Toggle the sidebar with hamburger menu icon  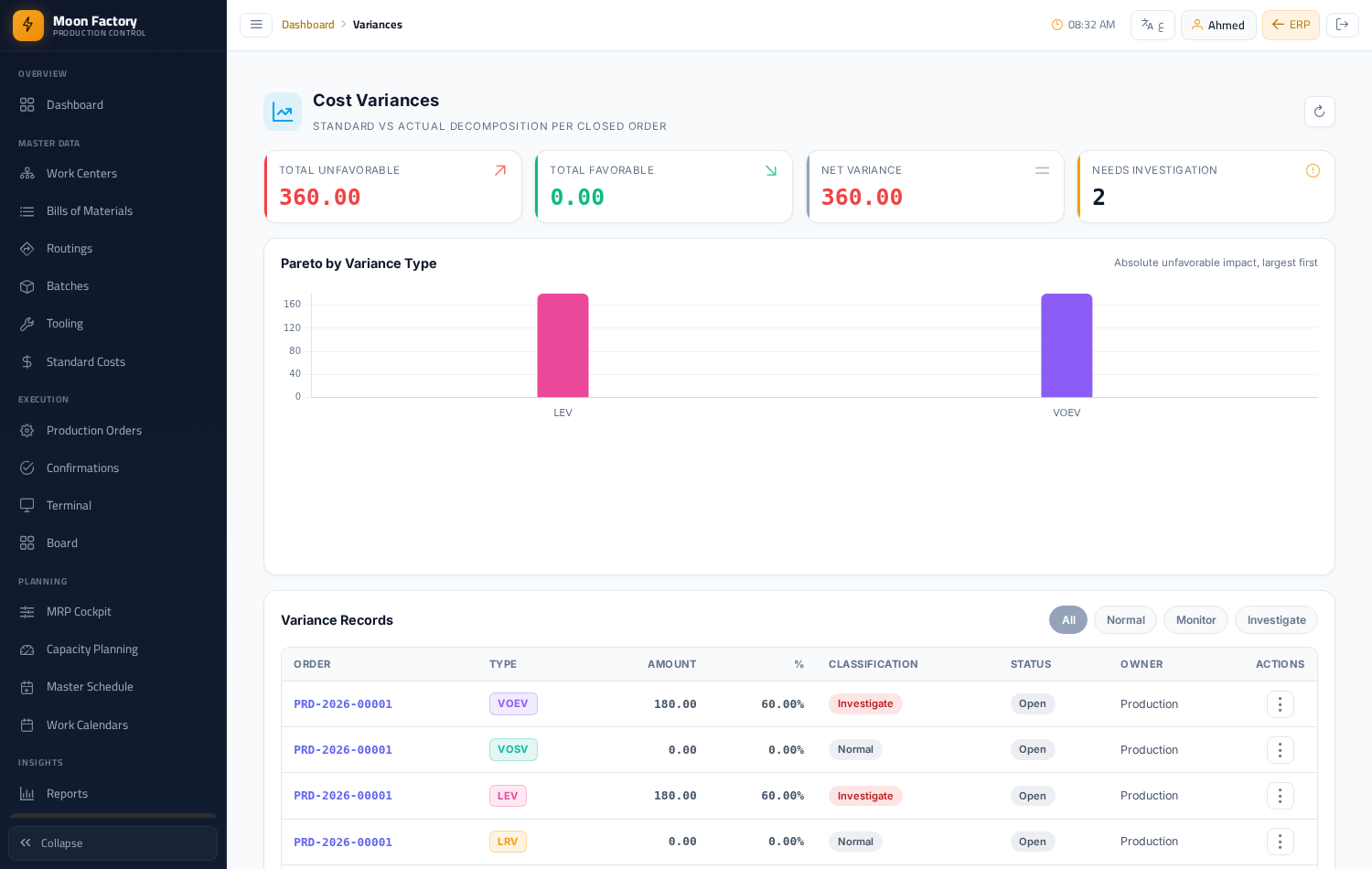(256, 25)
